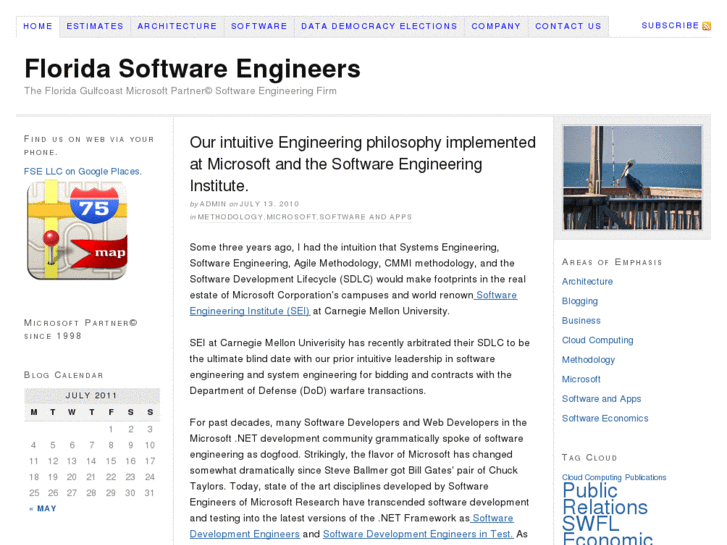Viewport: 727px width, 545px height.
Task: Click the Microsoft Partner since 1998 heading
Action: pyautogui.click(x=81, y=329)
